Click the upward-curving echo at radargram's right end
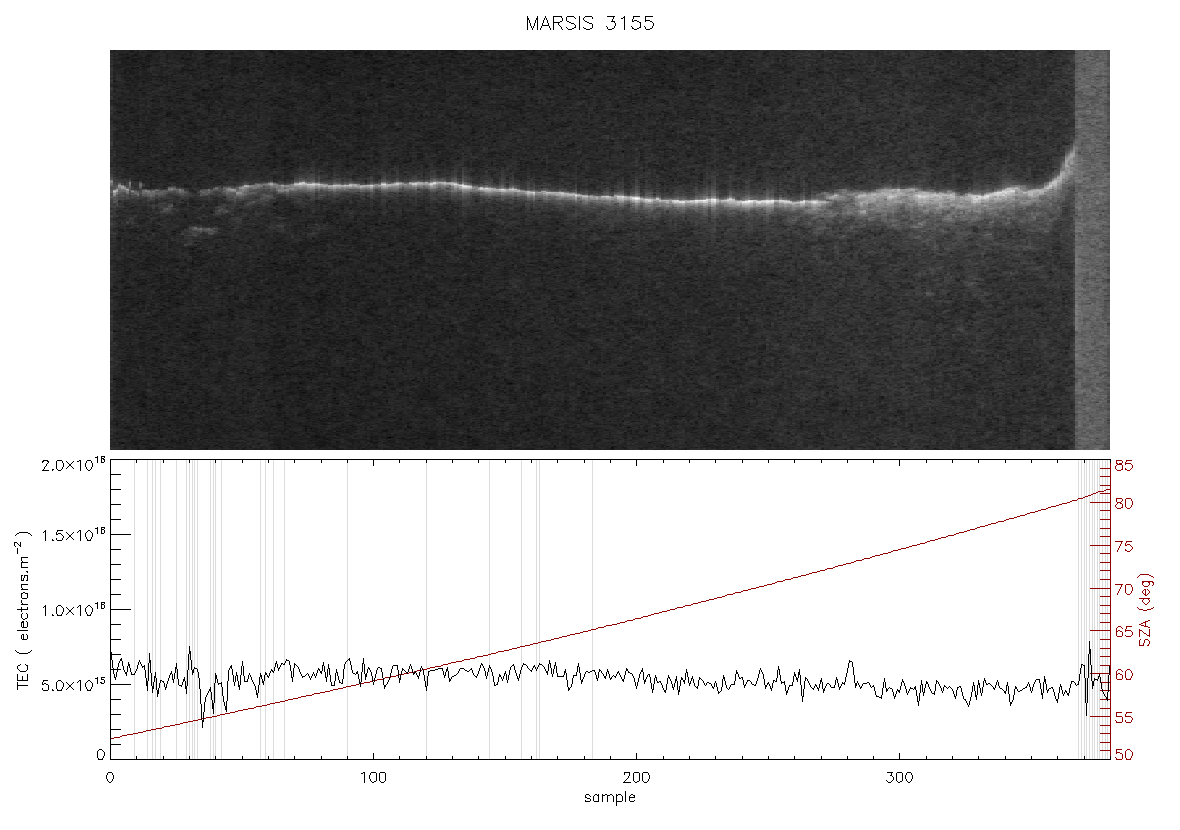The width and height of the screenshot is (1180, 830). (x=1063, y=172)
